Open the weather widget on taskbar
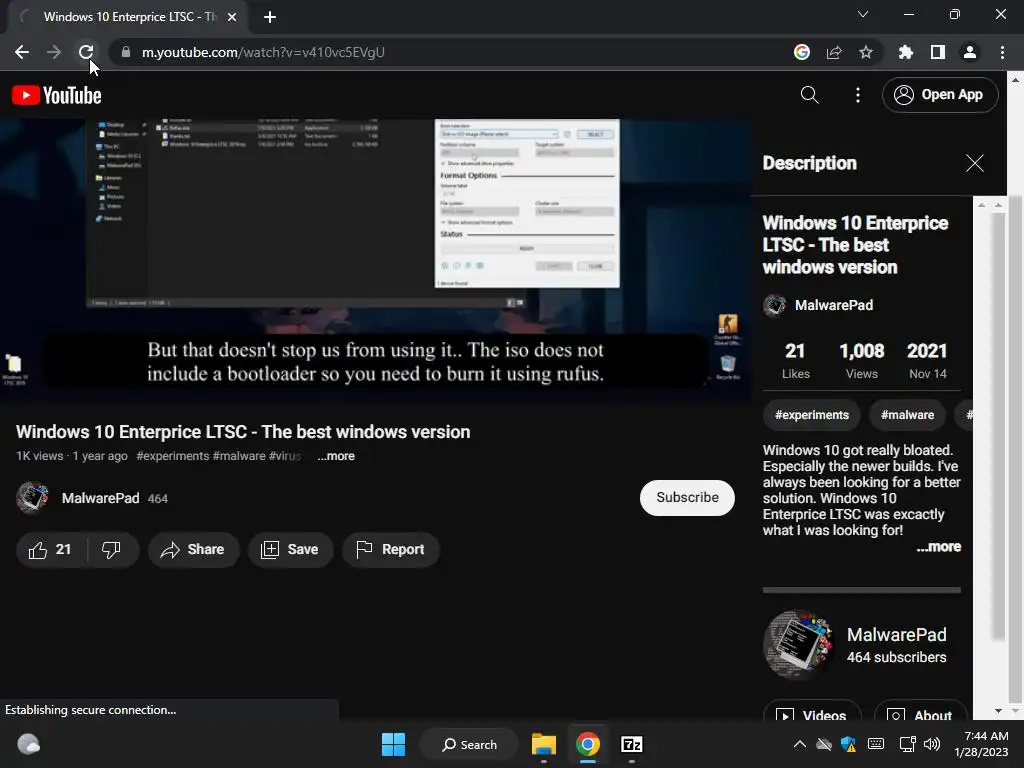 (29, 744)
